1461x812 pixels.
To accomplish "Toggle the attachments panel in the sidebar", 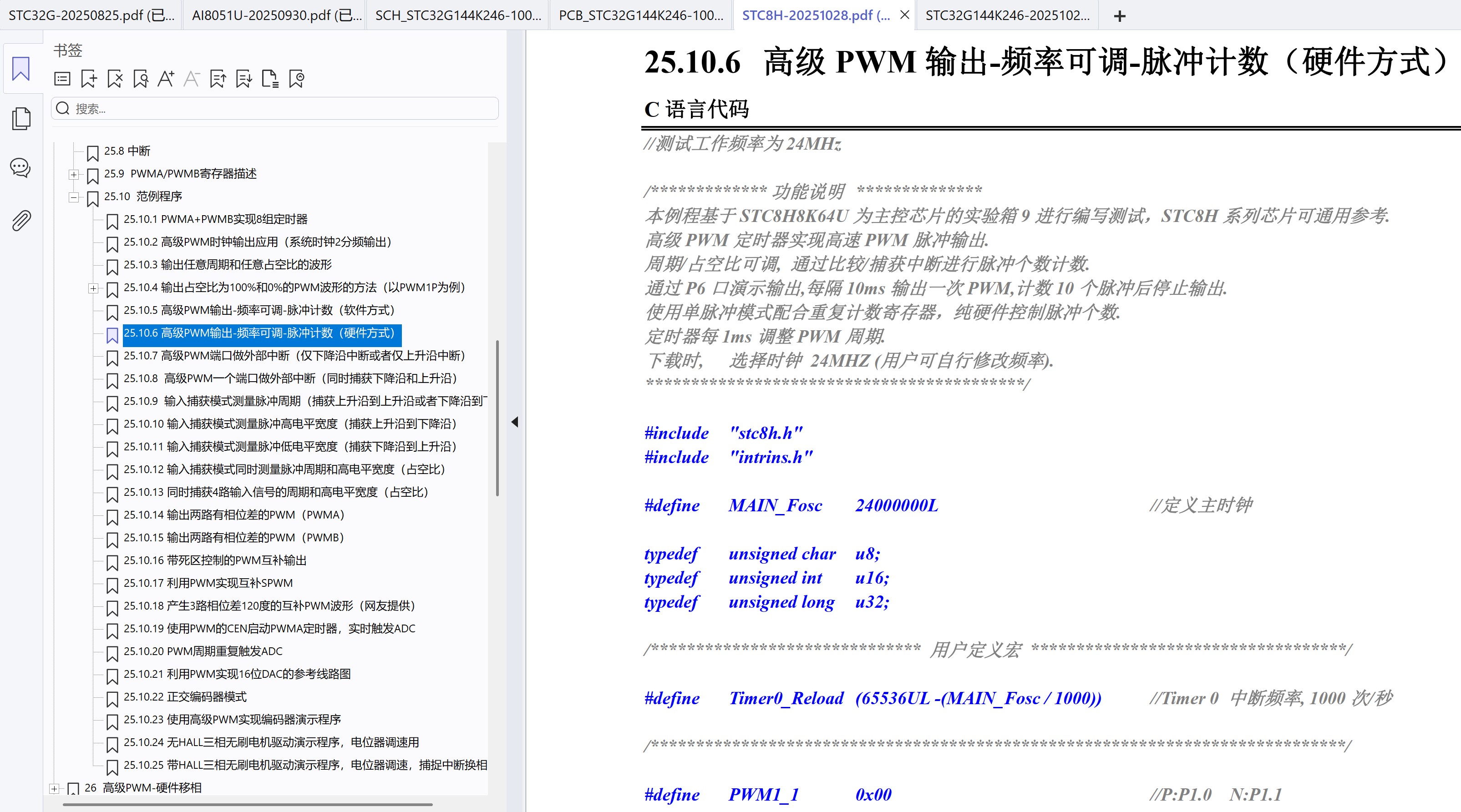I will [20, 220].
